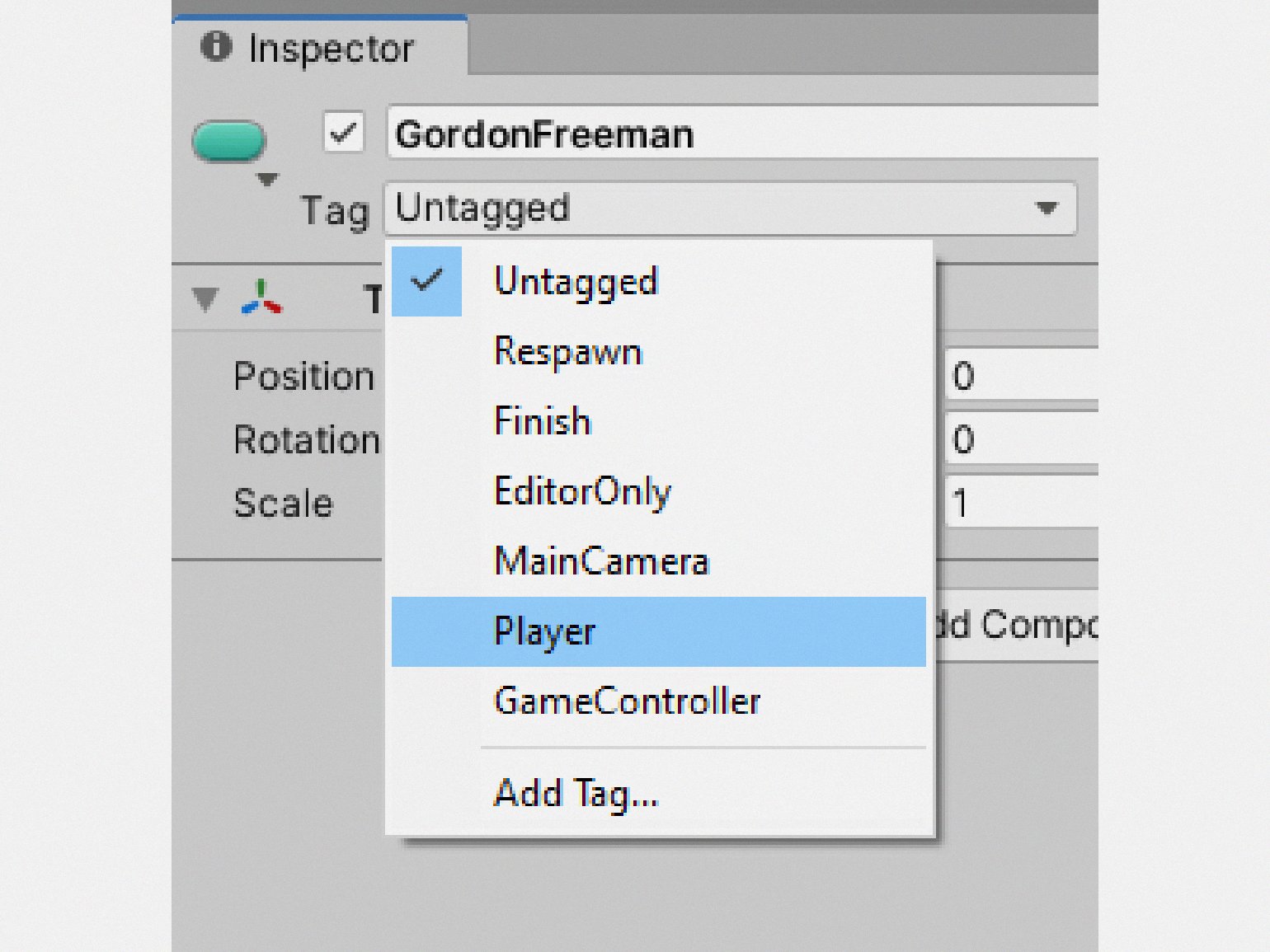The image size is (1270, 952).
Task: Choose Respawn from the tag list
Action: click(567, 352)
